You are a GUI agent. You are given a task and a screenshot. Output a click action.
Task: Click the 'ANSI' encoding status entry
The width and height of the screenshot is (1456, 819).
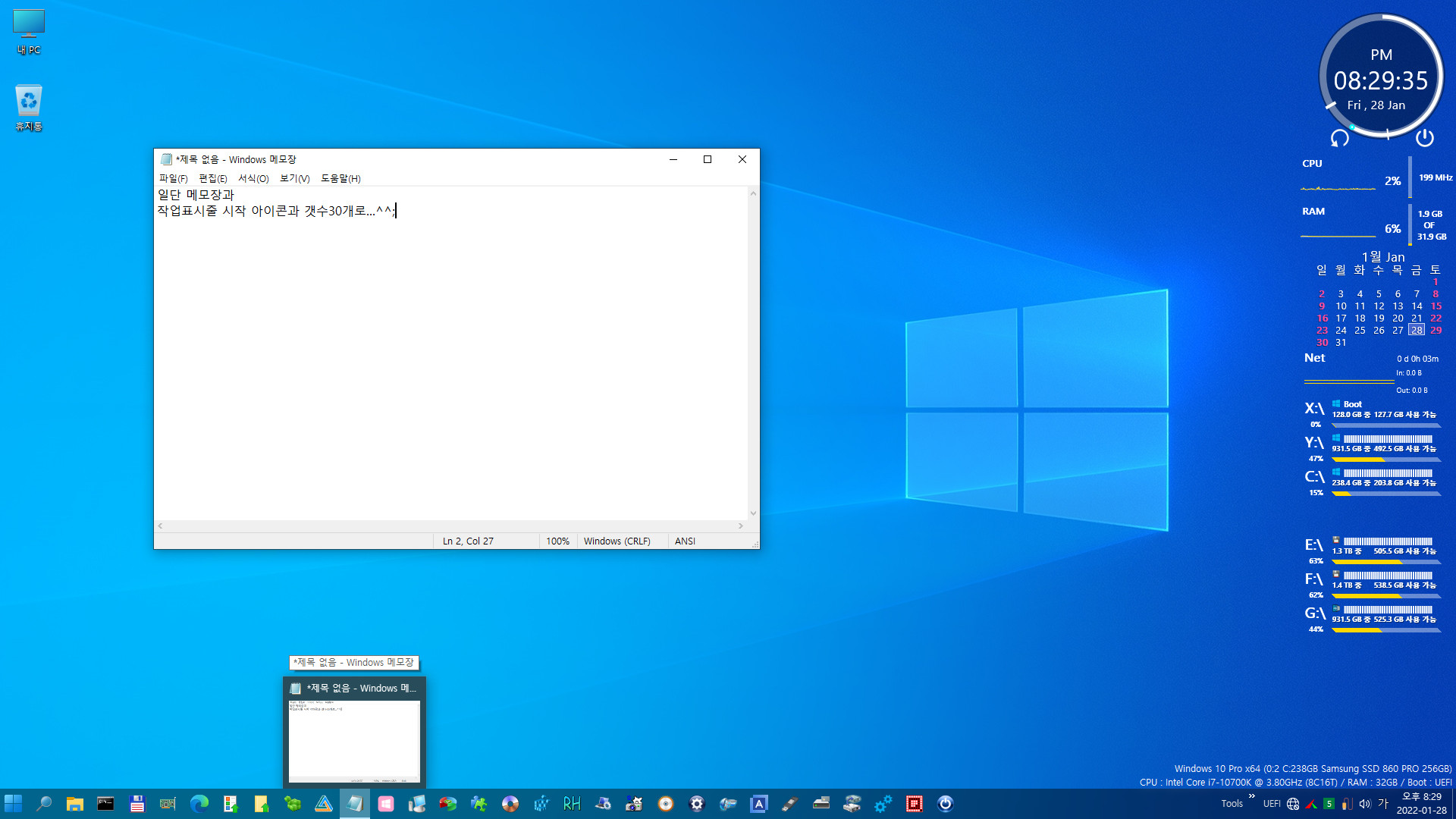[685, 541]
